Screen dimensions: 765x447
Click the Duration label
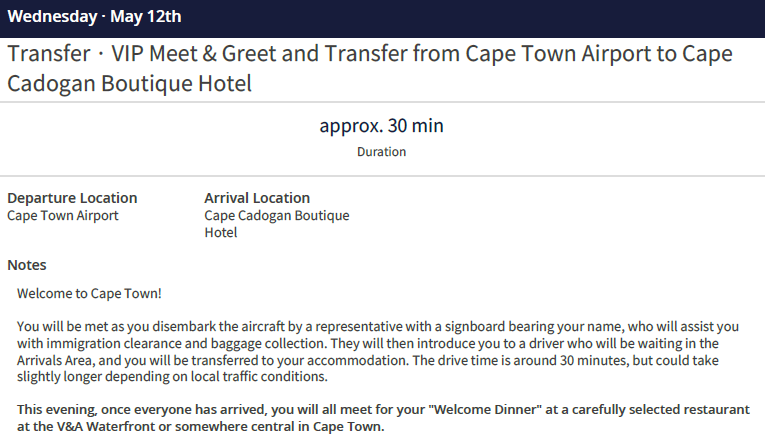pyautogui.click(x=381, y=152)
